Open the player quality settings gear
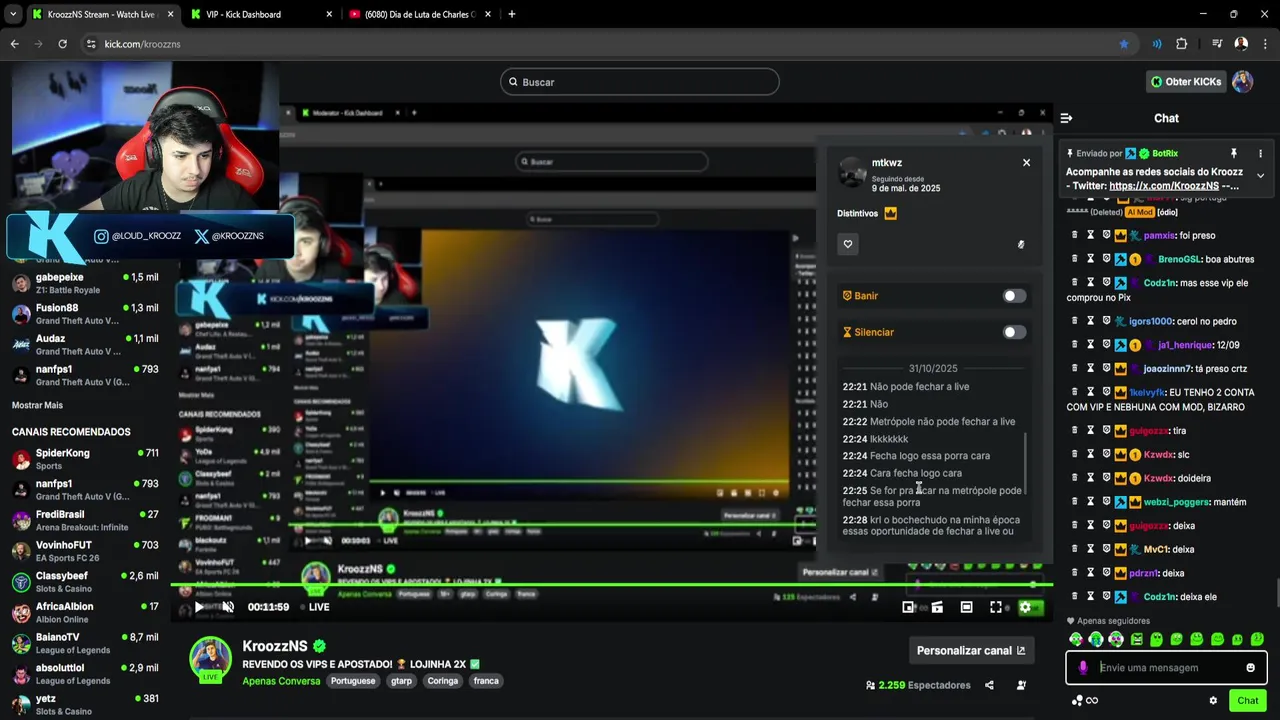This screenshot has width=1280, height=720. tap(1025, 607)
